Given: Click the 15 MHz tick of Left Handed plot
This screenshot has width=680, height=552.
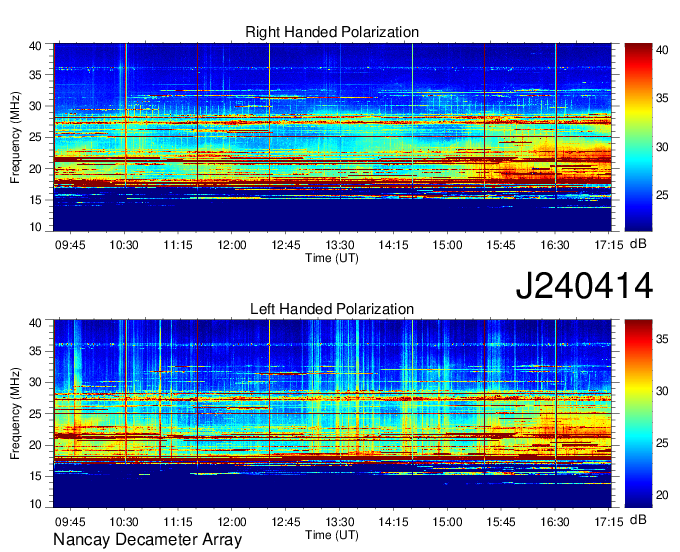Looking at the screenshot, I should tap(35, 476).
